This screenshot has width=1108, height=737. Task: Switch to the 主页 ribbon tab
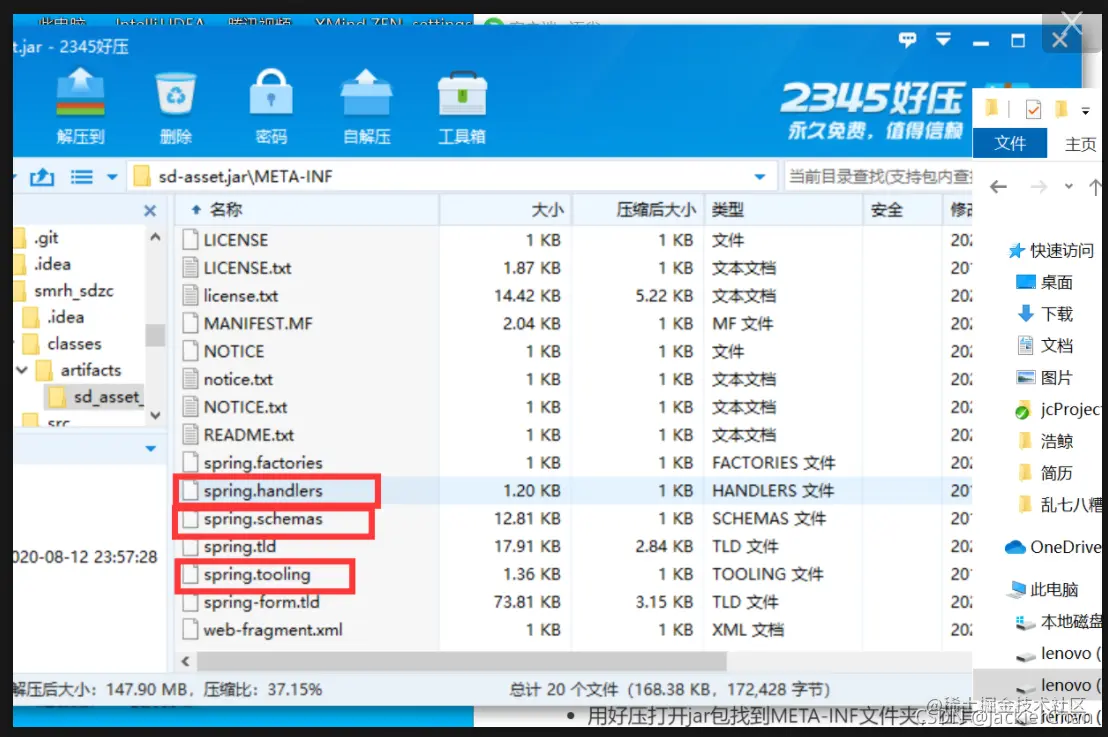coord(1080,143)
